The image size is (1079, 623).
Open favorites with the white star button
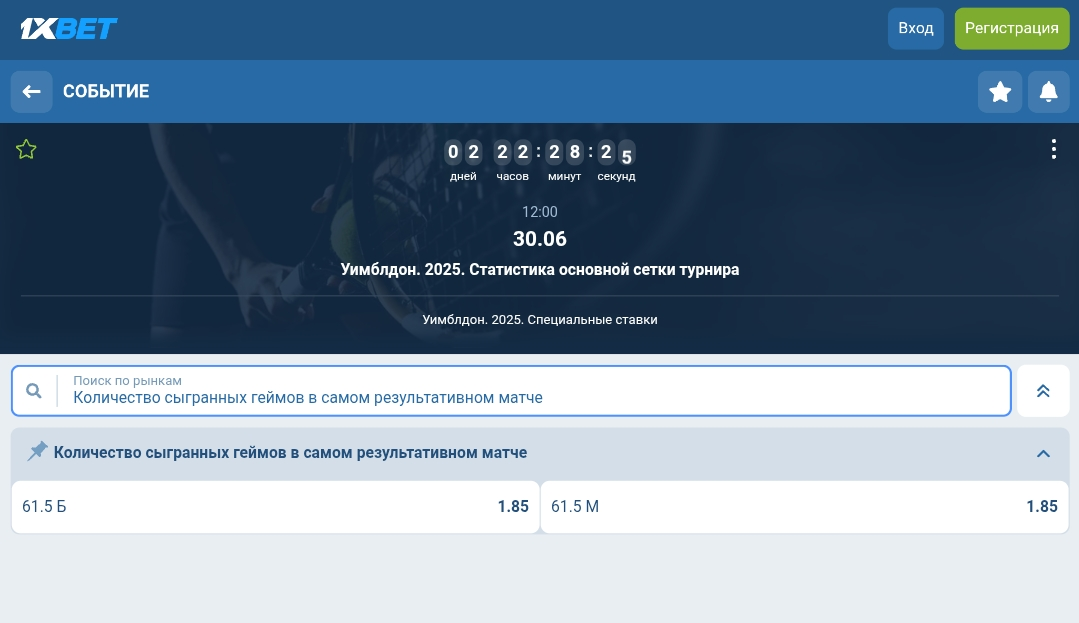click(999, 92)
